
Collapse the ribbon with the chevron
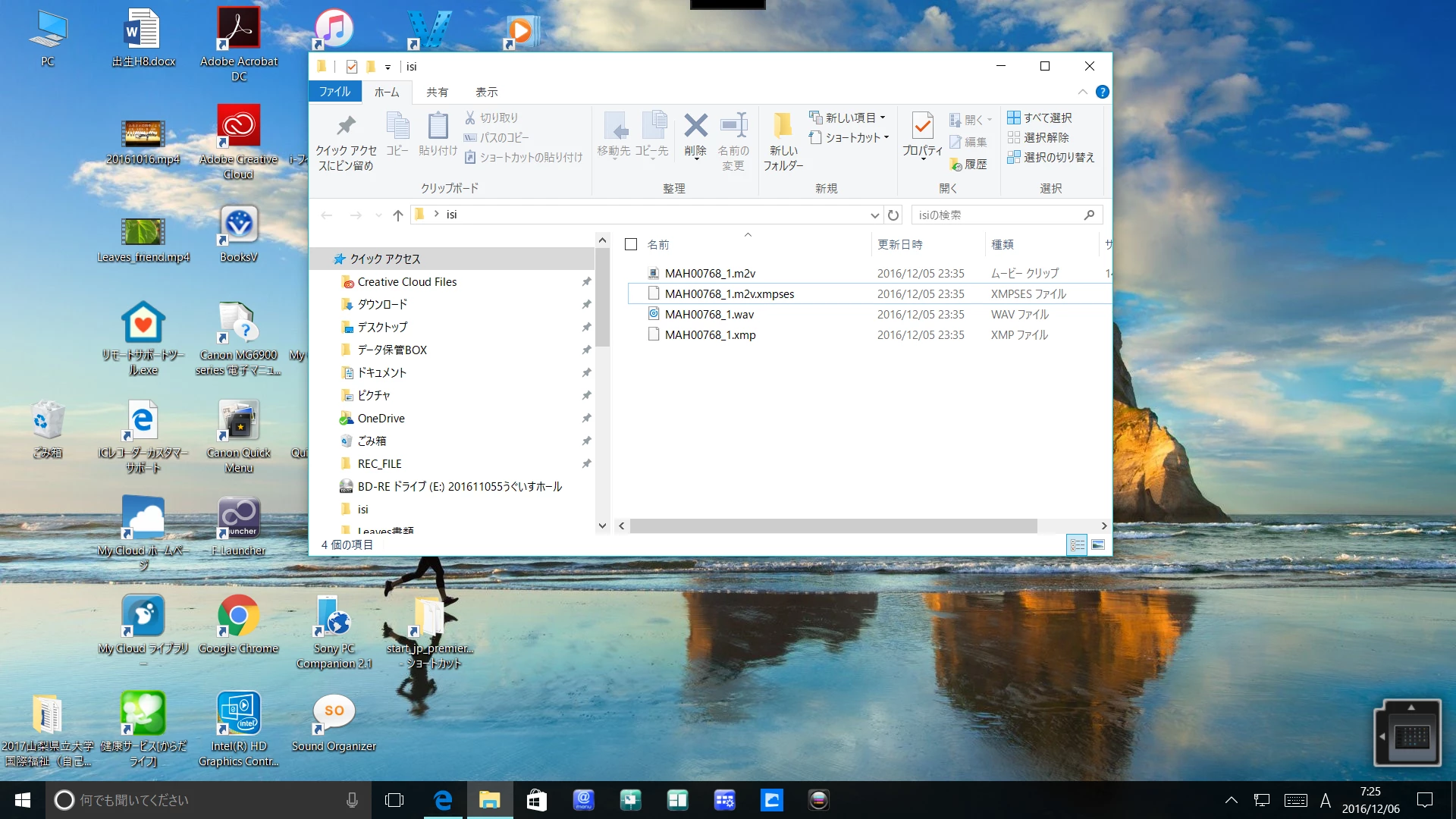point(1082,92)
